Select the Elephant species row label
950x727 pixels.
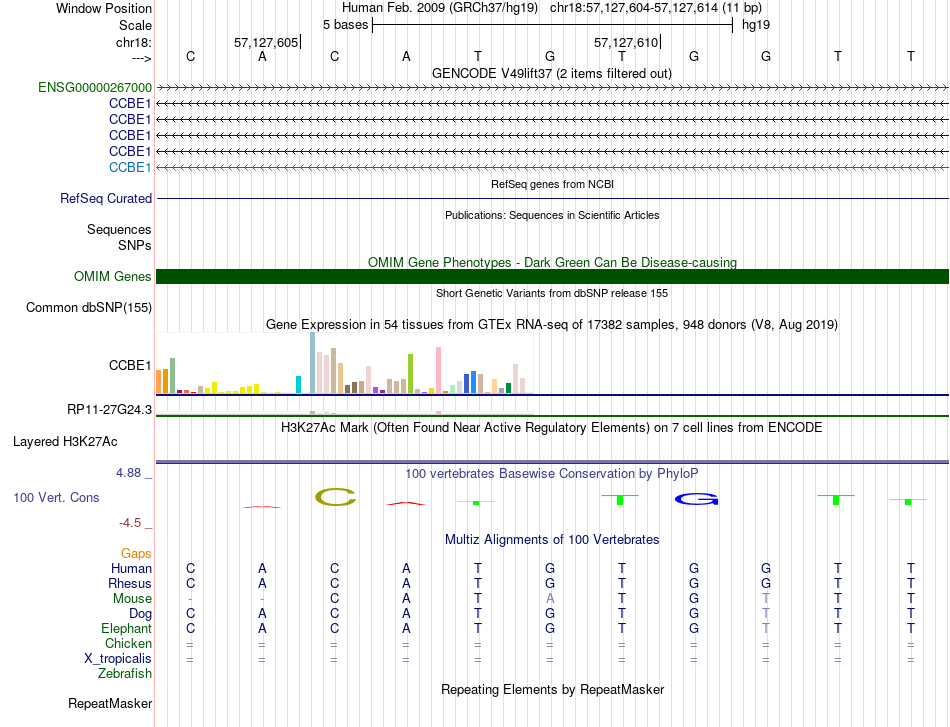point(127,628)
